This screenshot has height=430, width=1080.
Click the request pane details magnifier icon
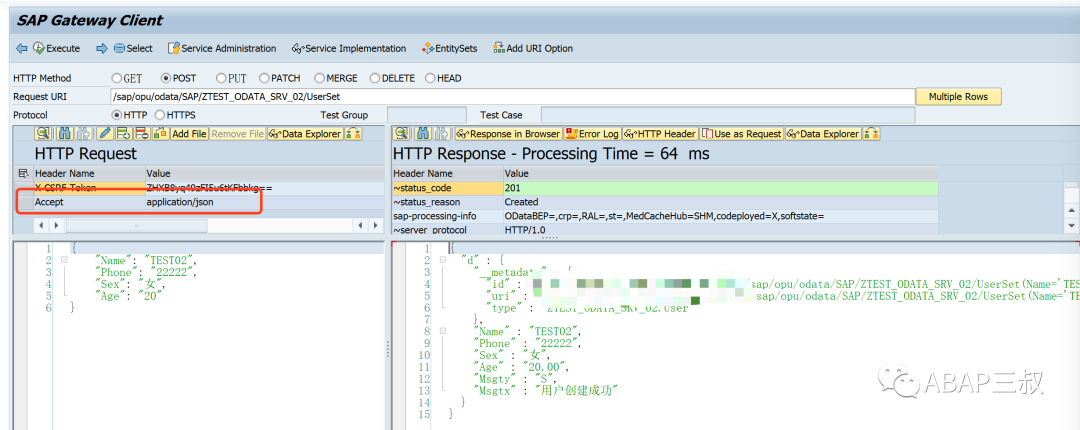pyautogui.click(x=42, y=134)
